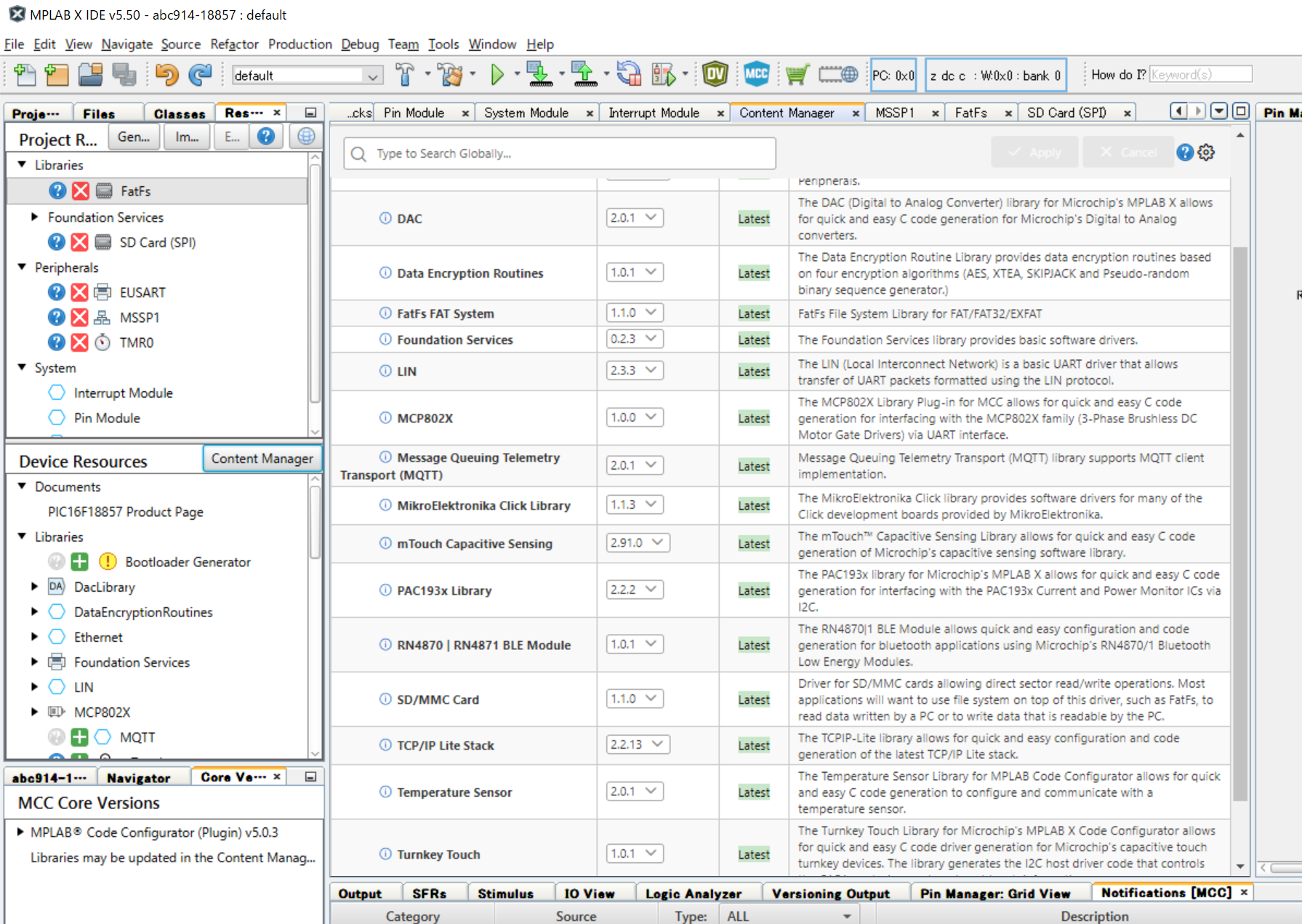Click the device web chip icon
1302x924 pixels.
pyautogui.click(x=838, y=74)
